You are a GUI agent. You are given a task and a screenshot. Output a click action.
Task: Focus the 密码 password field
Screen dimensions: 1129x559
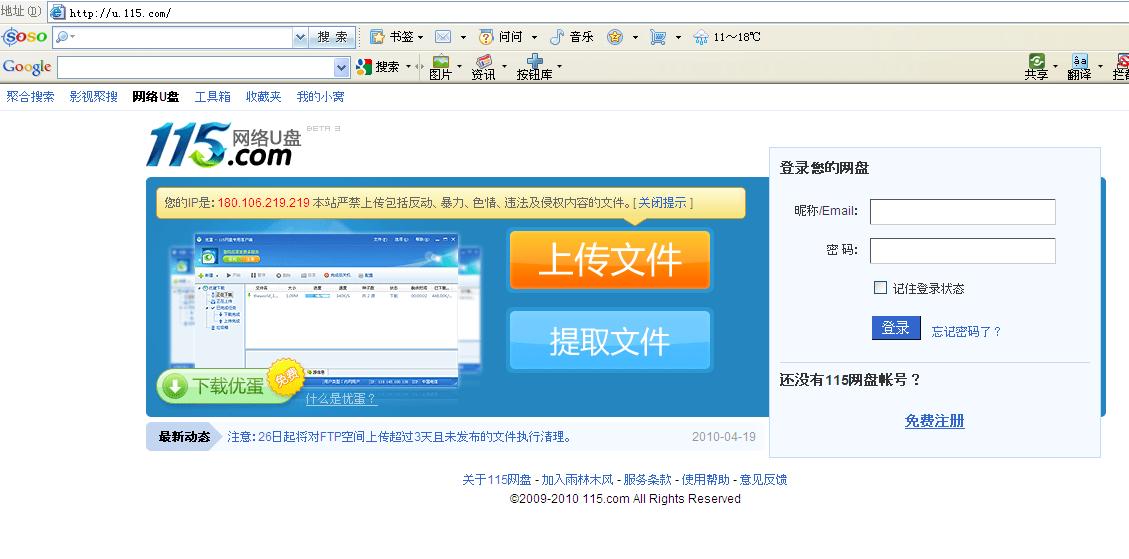point(963,251)
